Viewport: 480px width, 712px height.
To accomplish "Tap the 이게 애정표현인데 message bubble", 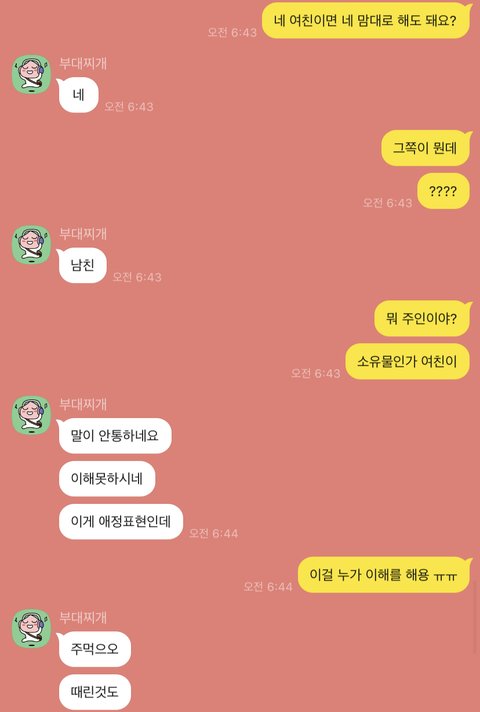I will click(121, 521).
